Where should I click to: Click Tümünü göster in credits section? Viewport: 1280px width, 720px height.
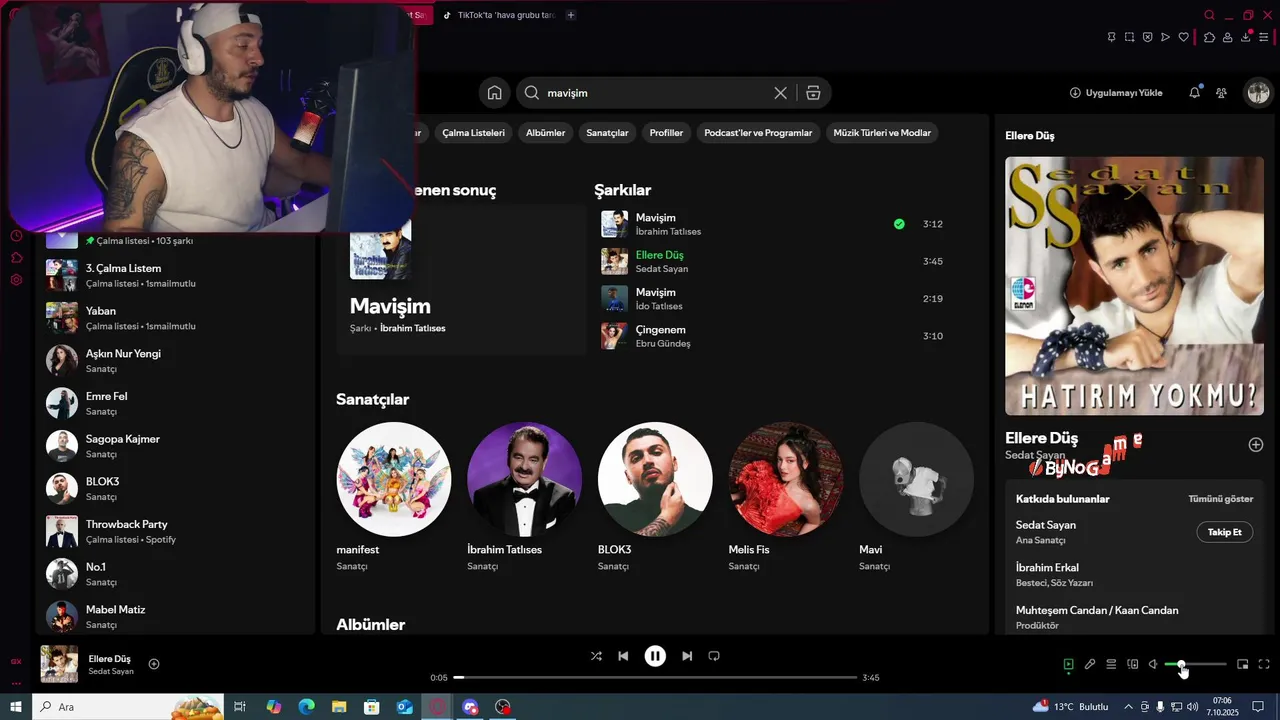click(1220, 499)
